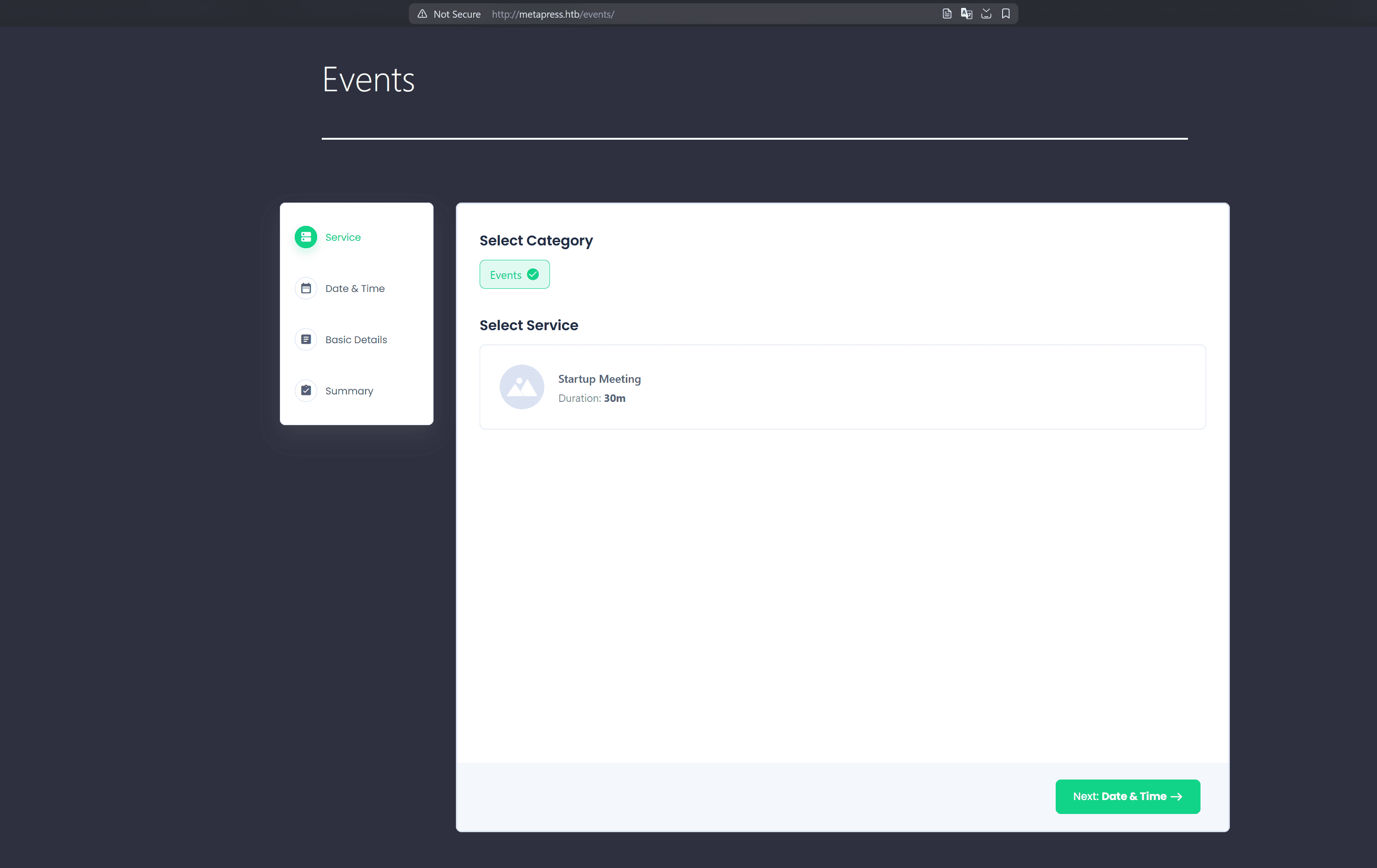Click the Basic Details note icon
This screenshot has height=868, width=1377.
(306, 339)
